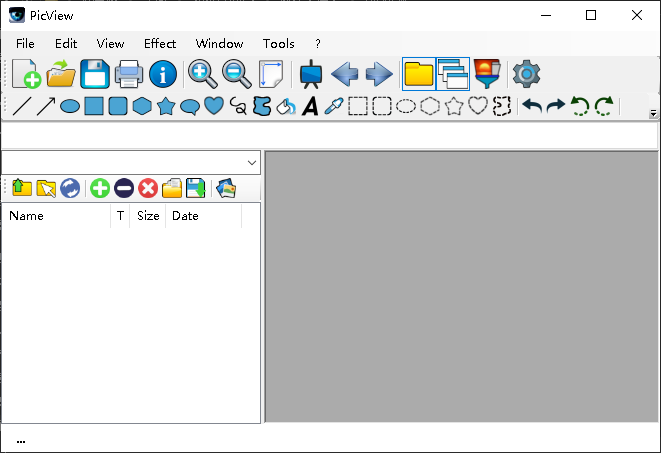This screenshot has height=453, width=661.
Task: Open the image info dialog
Action: pyautogui.click(x=163, y=74)
